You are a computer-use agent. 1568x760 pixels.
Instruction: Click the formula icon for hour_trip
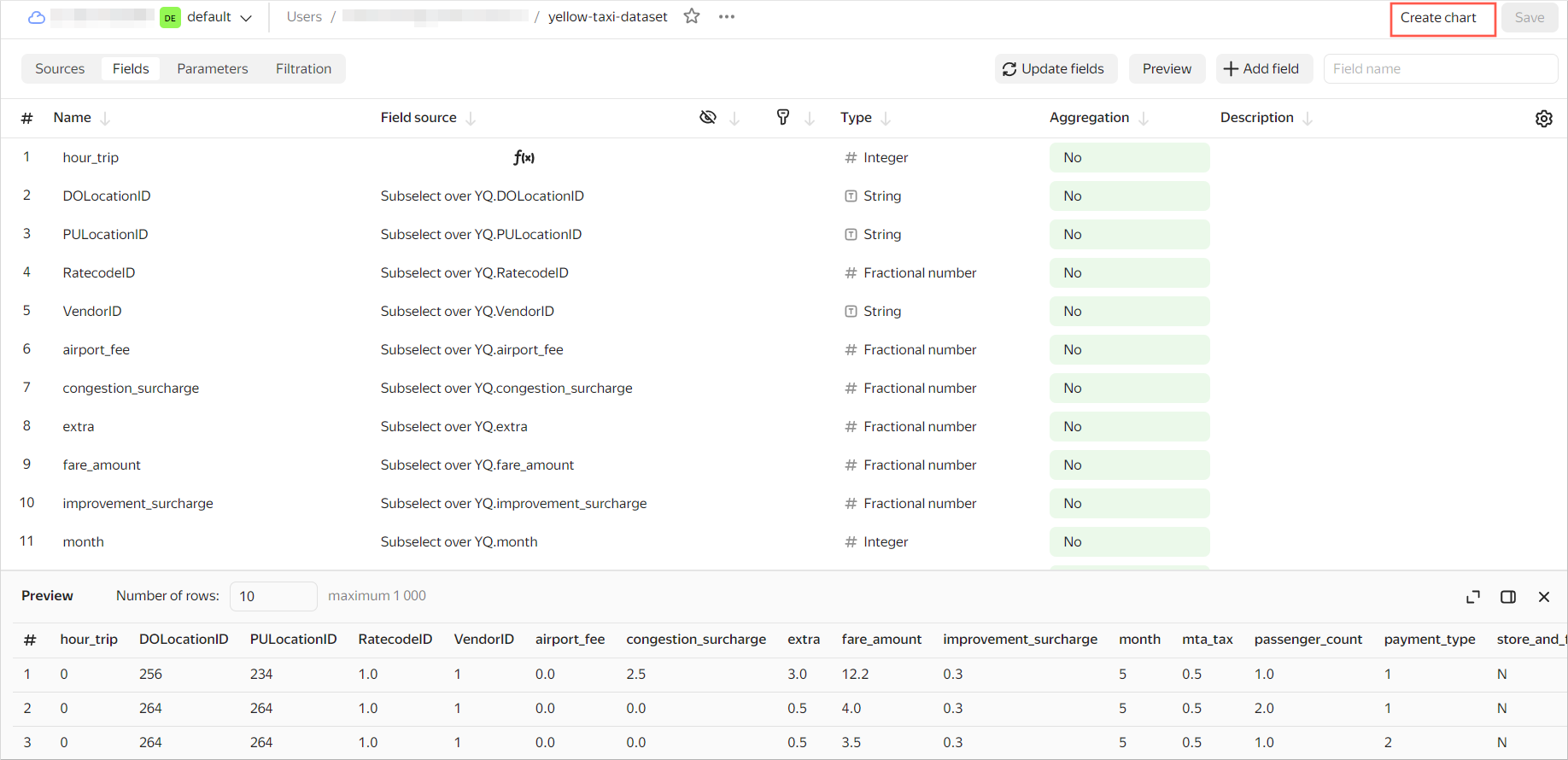point(524,157)
